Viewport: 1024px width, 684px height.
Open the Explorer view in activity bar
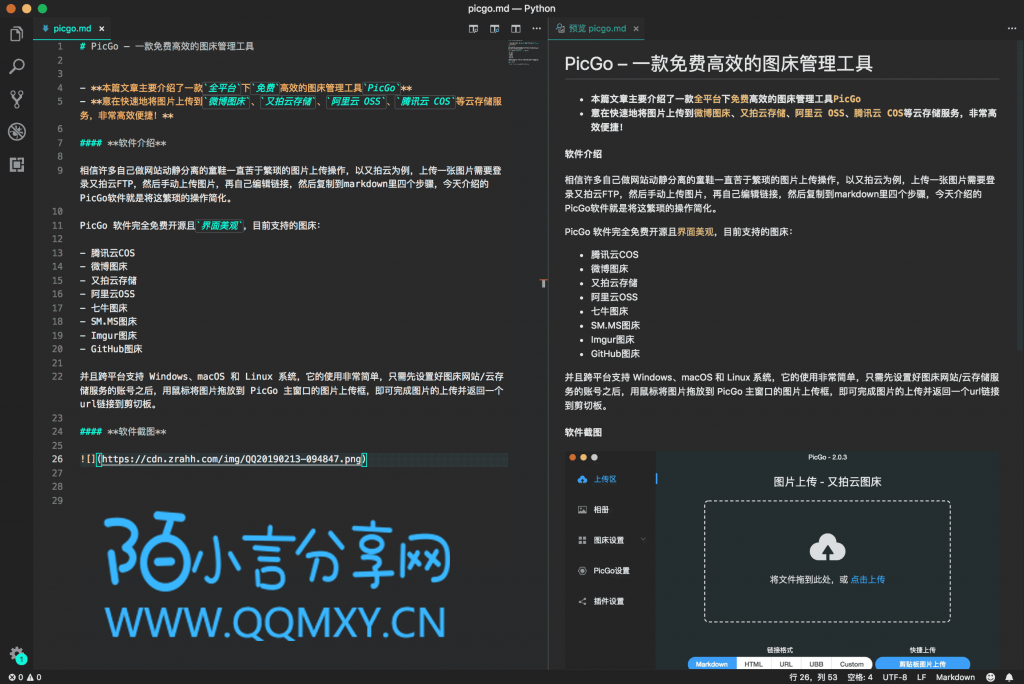click(16, 33)
